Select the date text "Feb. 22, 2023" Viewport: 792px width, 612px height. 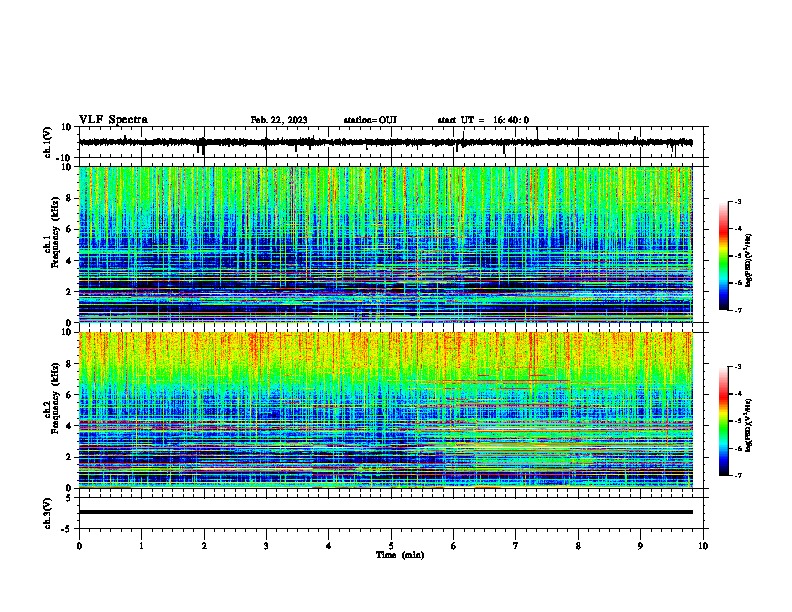pos(279,120)
